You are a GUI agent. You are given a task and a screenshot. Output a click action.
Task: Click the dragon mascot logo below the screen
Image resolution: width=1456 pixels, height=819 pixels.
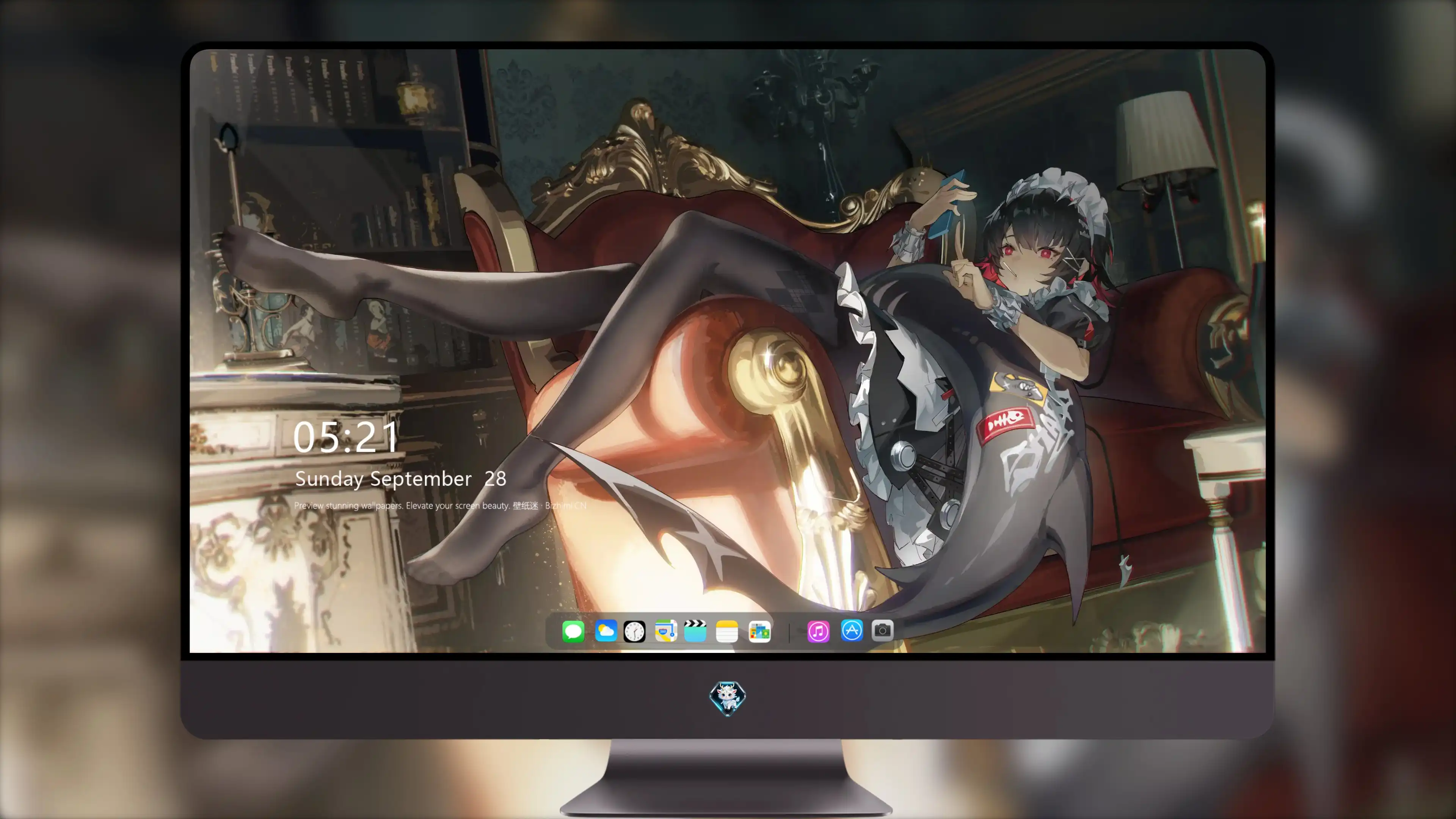728,698
